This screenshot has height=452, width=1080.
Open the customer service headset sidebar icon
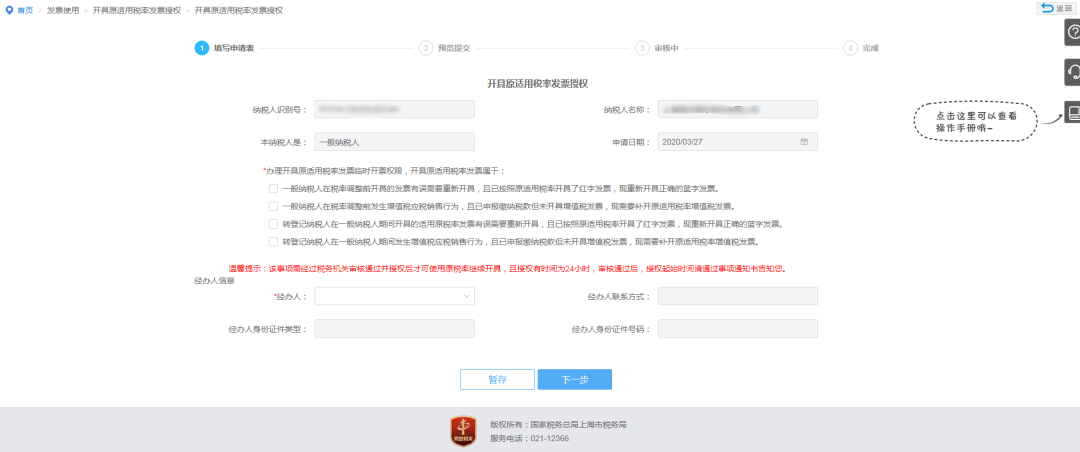tap(1072, 72)
